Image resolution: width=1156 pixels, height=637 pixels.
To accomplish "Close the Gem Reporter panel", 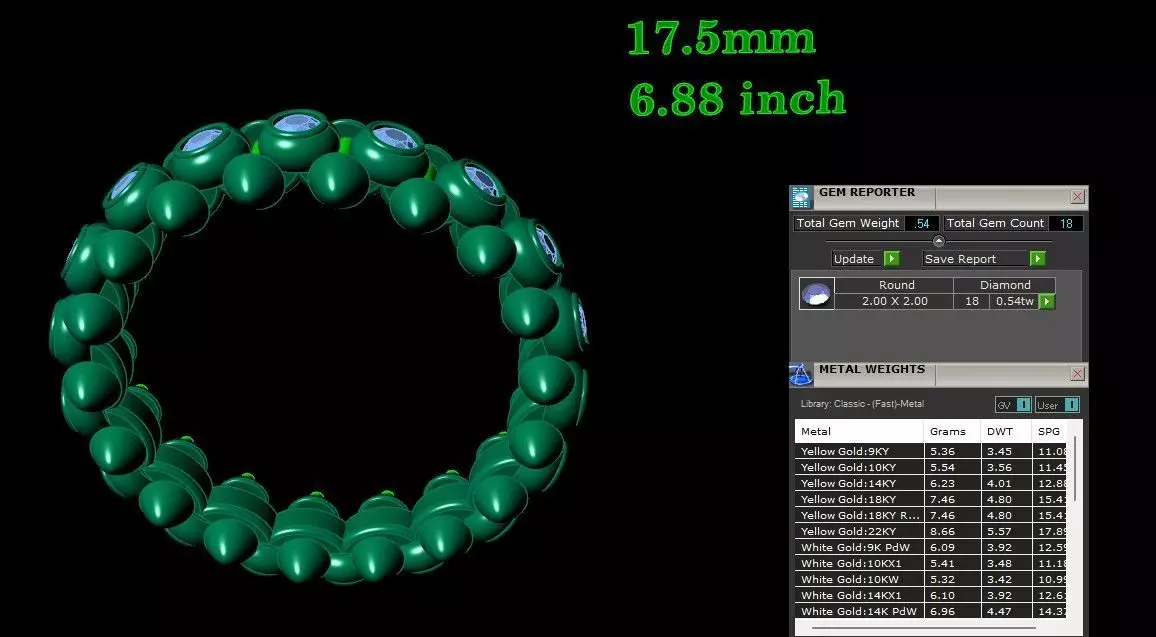I will pyautogui.click(x=1078, y=197).
